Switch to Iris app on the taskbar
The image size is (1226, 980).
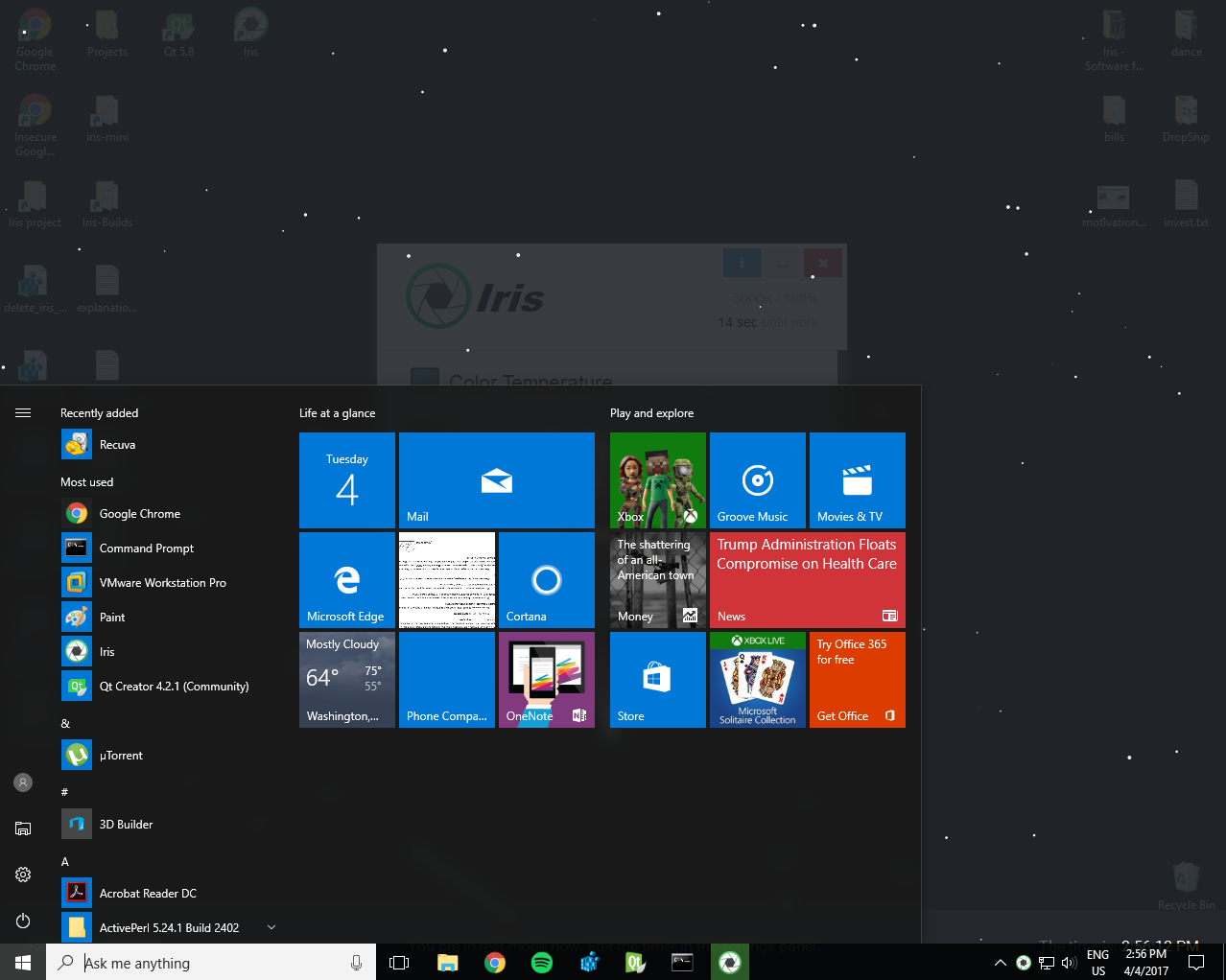coord(729,962)
